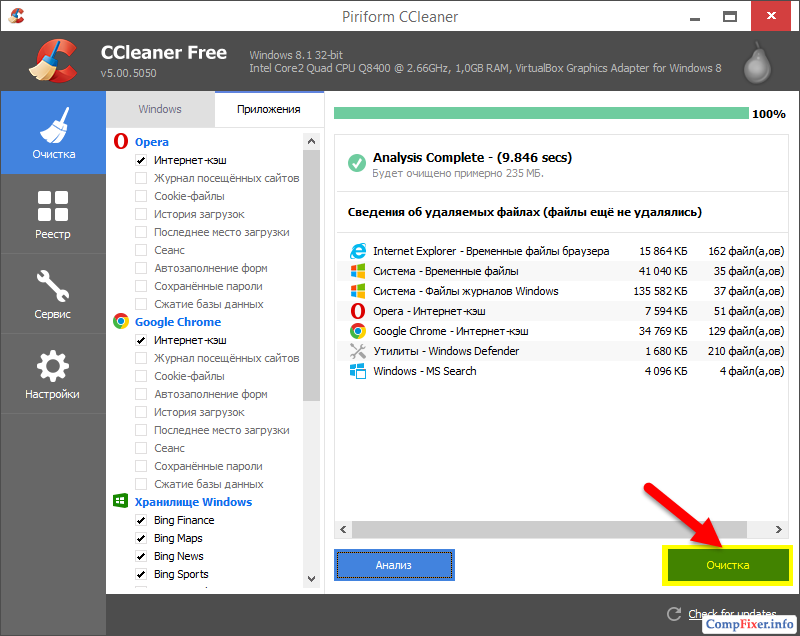Click the Google Chrome icon in results list
The height and width of the screenshot is (636, 800).
(x=357, y=331)
